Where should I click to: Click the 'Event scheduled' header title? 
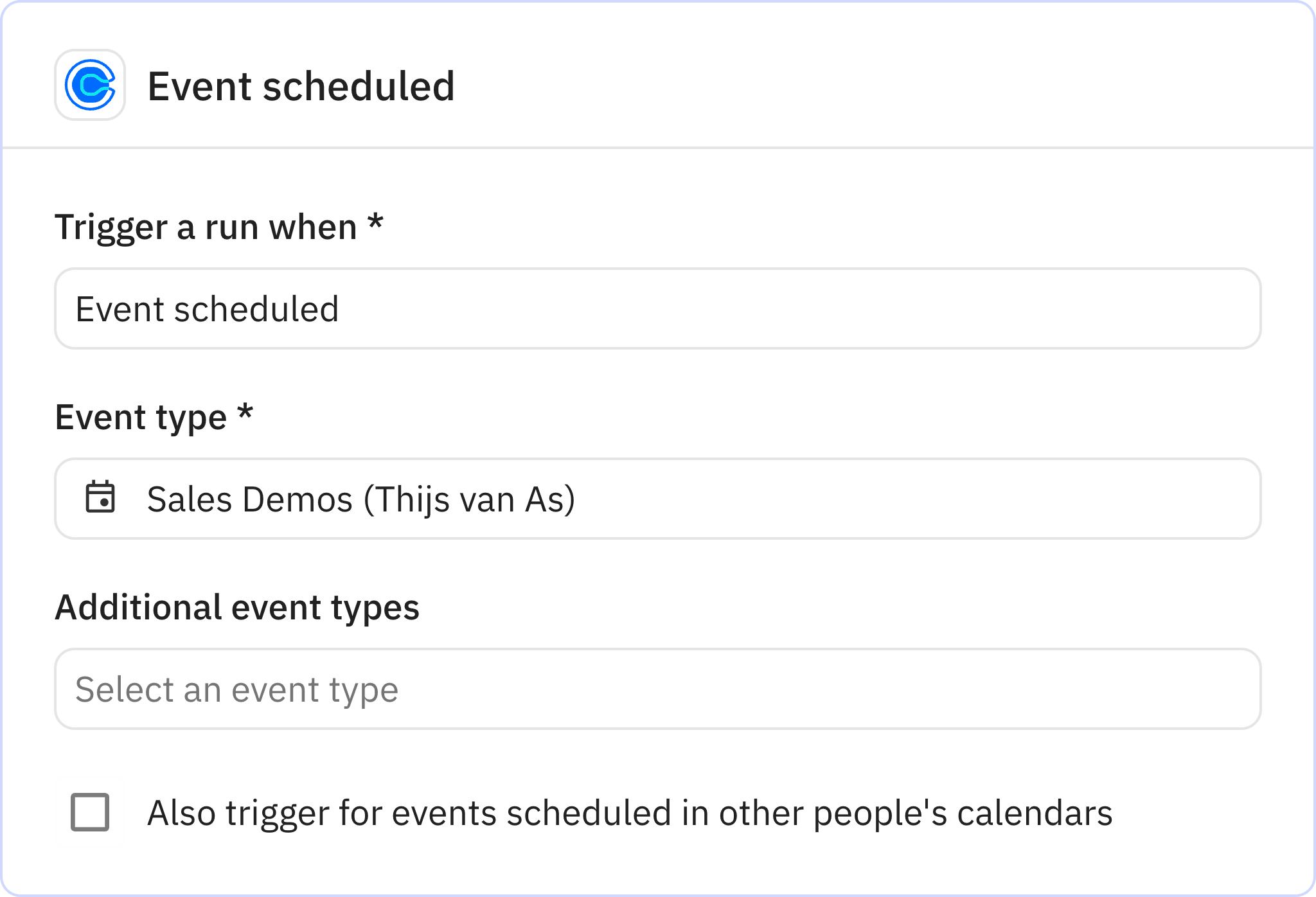click(301, 86)
